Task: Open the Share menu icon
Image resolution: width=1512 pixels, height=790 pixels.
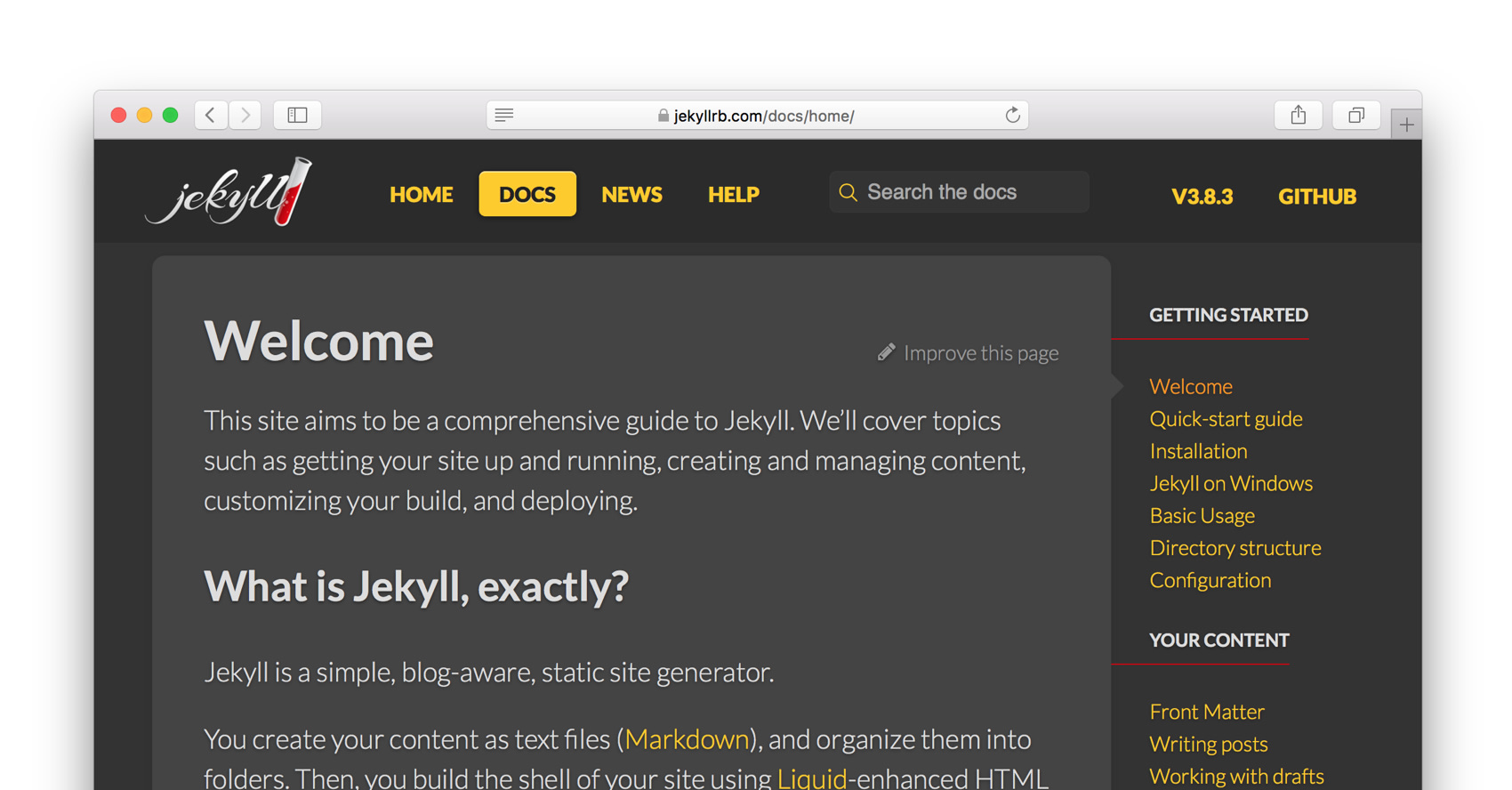Action: [1299, 115]
